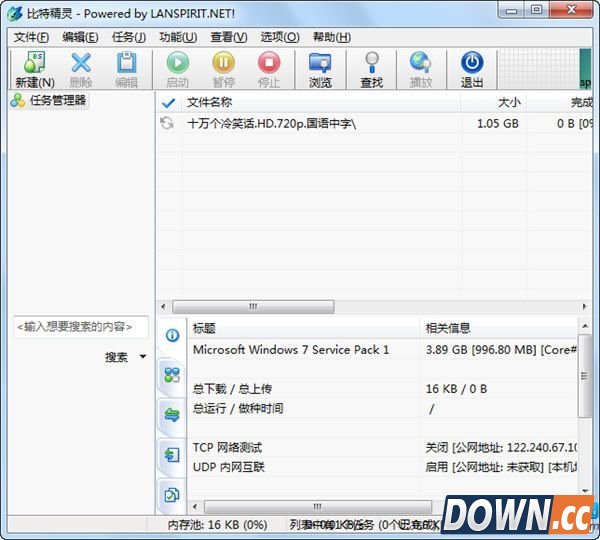Open the 帮助(H) menu
This screenshot has height=540, width=600.
(332, 37)
